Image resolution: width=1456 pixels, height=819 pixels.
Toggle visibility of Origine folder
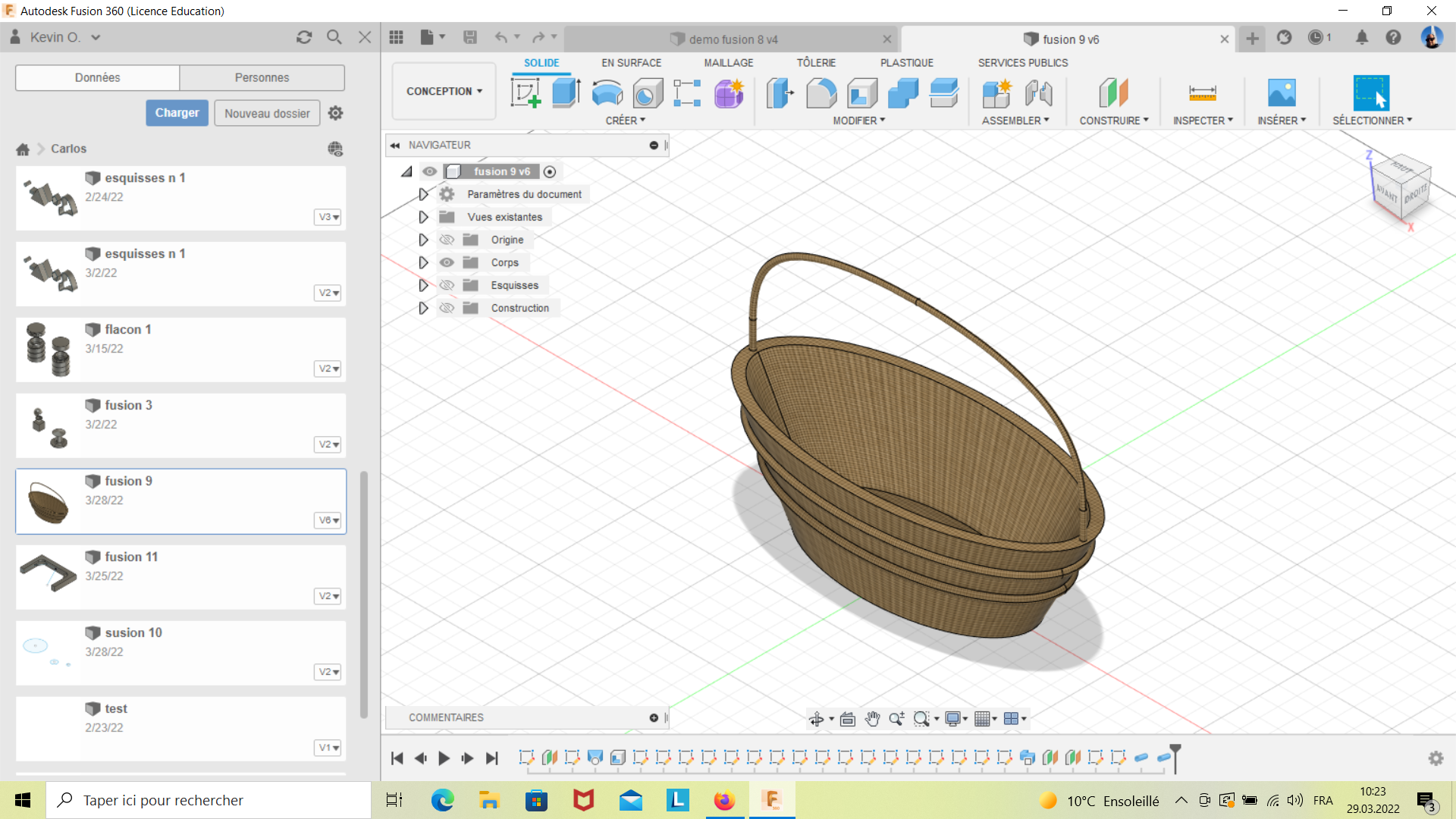[x=447, y=240]
